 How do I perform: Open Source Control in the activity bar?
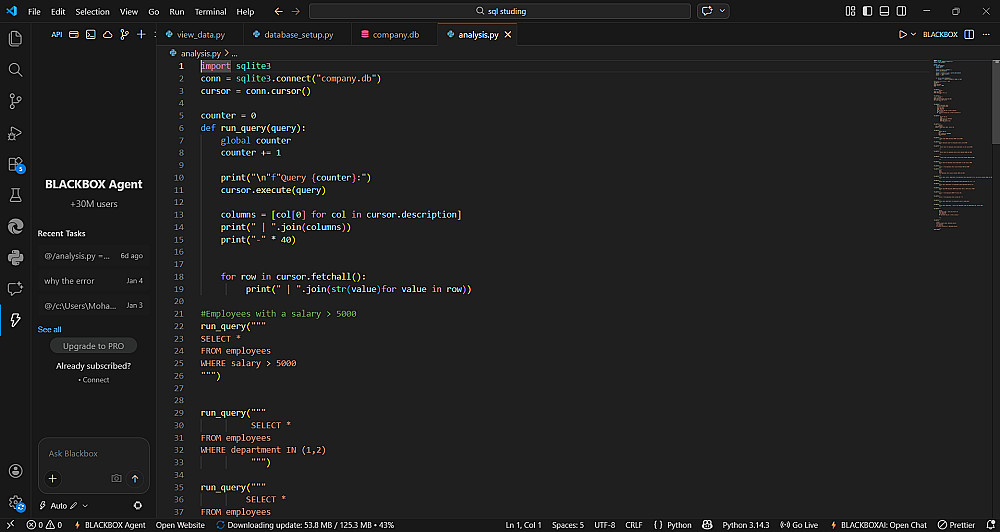click(15, 101)
